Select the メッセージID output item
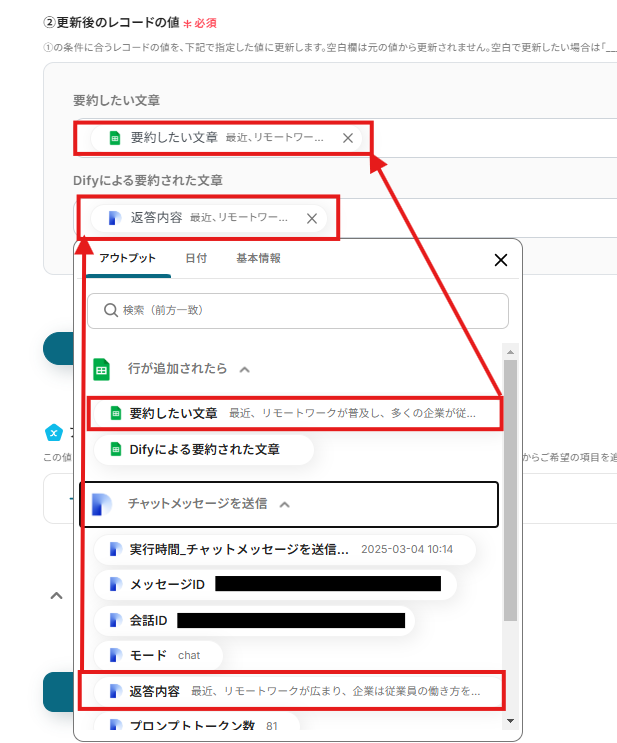Viewport: 617px width, 743px height. 275,584
